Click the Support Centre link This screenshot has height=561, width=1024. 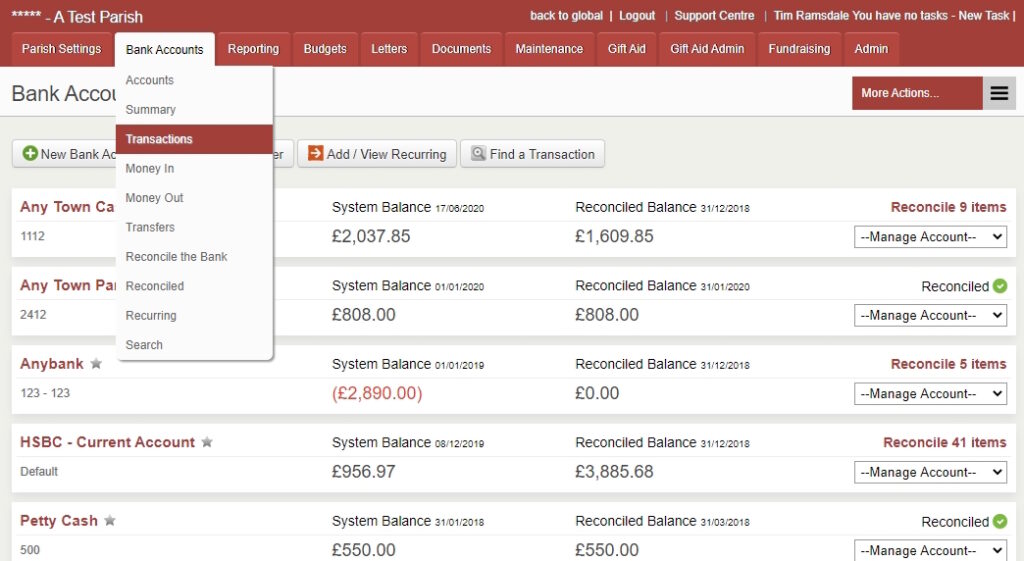pyautogui.click(x=714, y=16)
